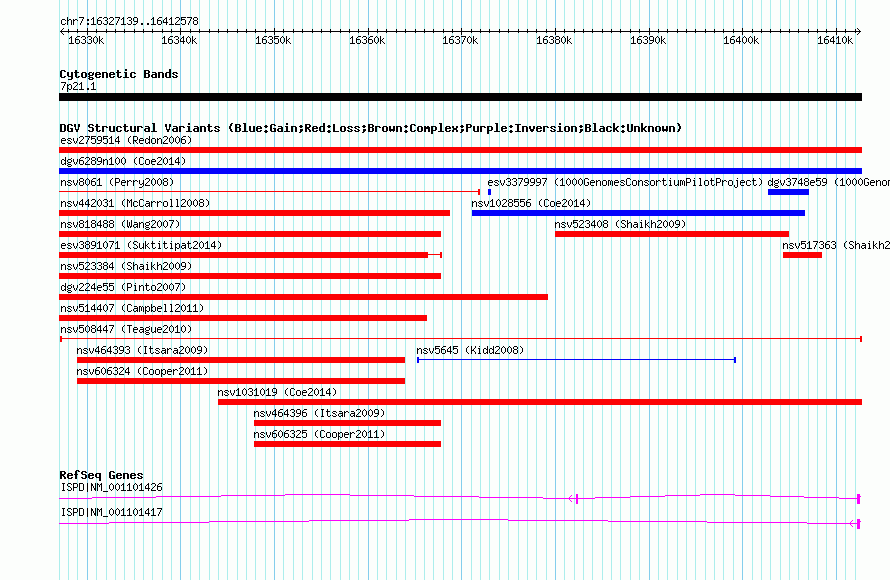Click nsv818488 (Wang2007) label
Screen dimensions: 890x580
(120, 224)
